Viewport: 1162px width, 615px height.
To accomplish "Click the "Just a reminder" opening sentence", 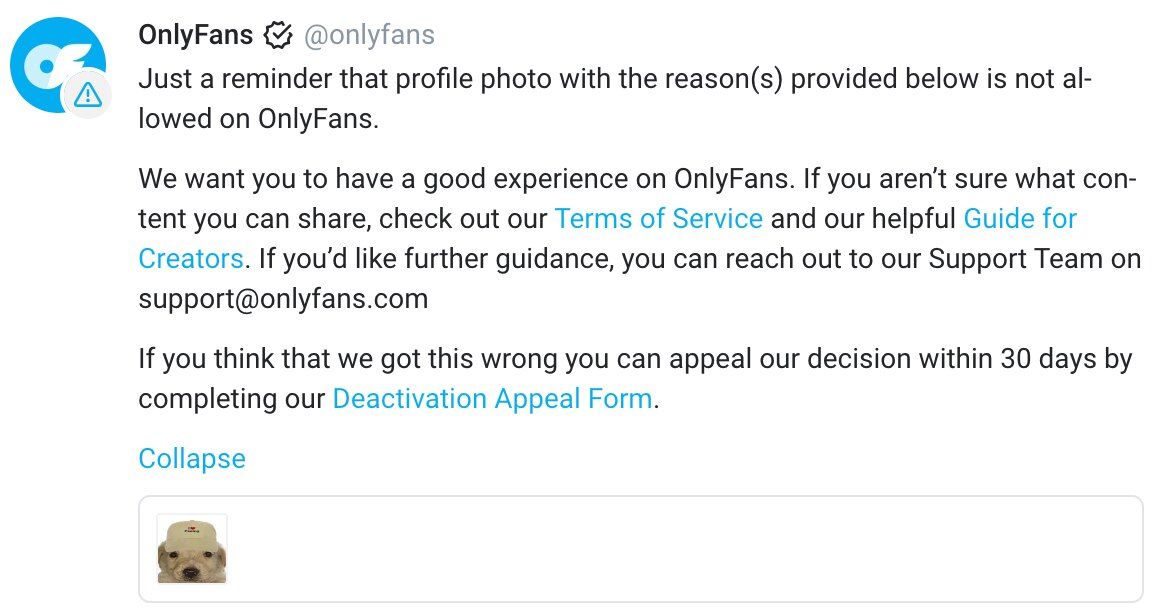I will point(250,79).
